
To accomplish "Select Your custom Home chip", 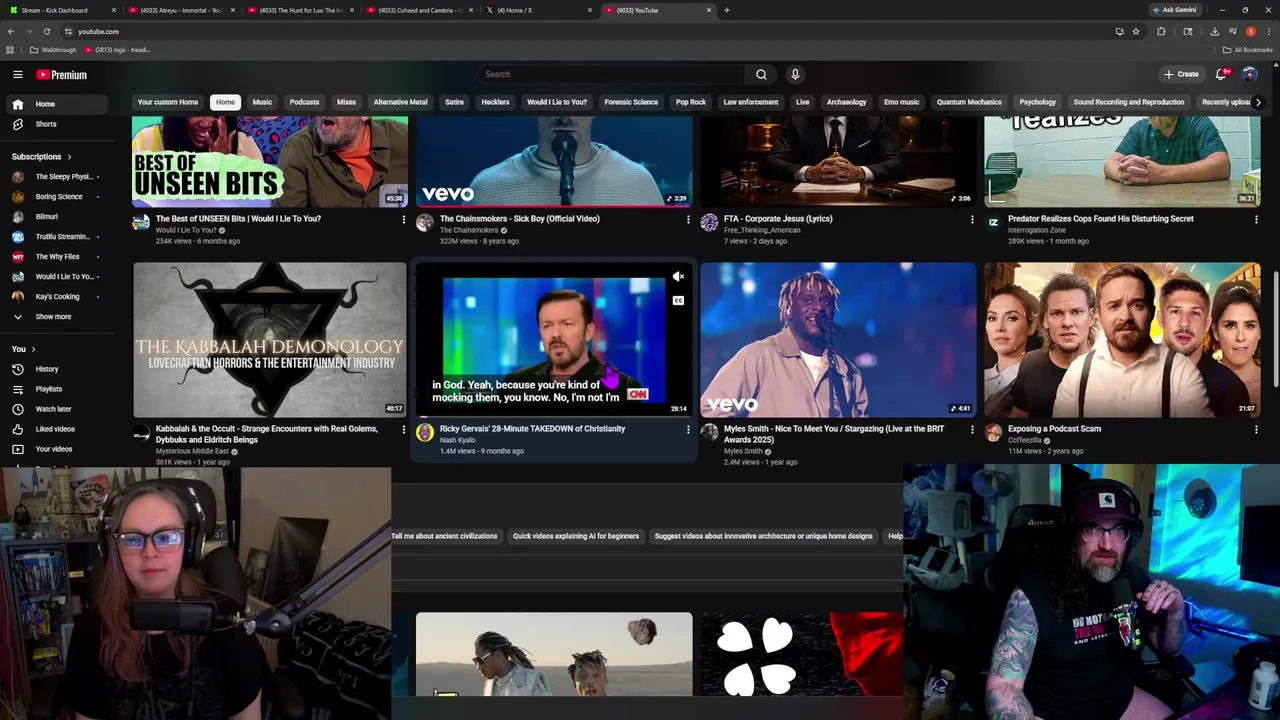I will 168,102.
